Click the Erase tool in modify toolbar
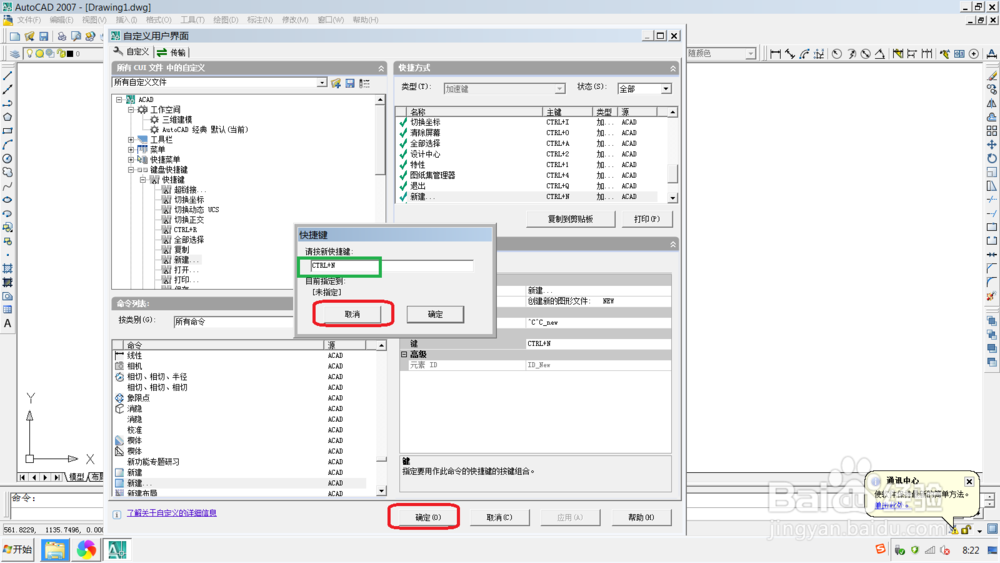 (x=992, y=76)
